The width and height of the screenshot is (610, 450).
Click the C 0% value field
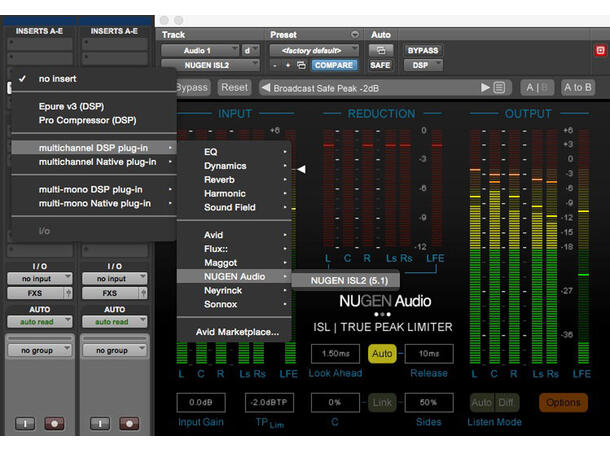(x=335, y=403)
